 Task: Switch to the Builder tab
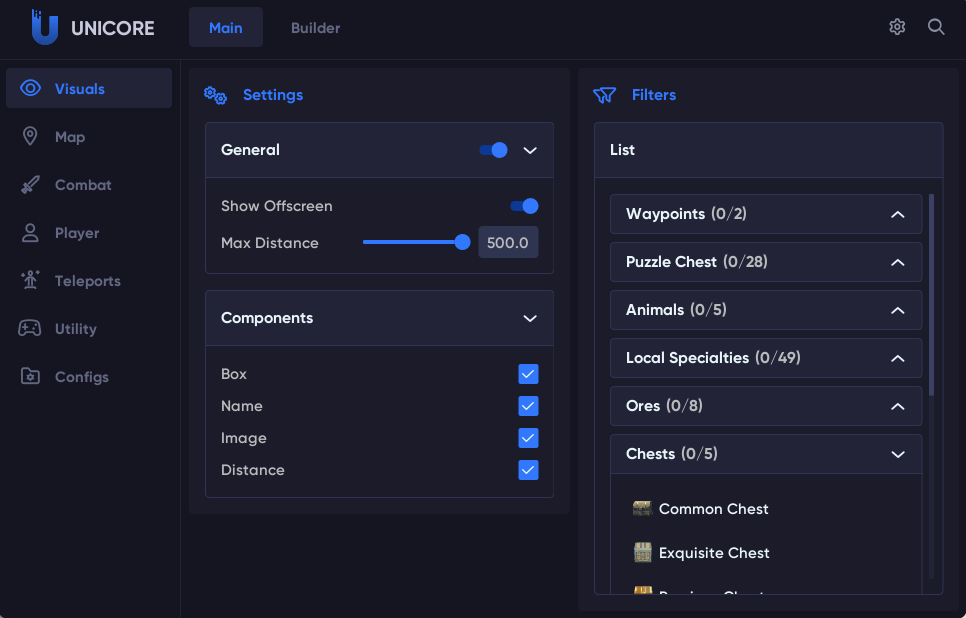pos(315,28)
